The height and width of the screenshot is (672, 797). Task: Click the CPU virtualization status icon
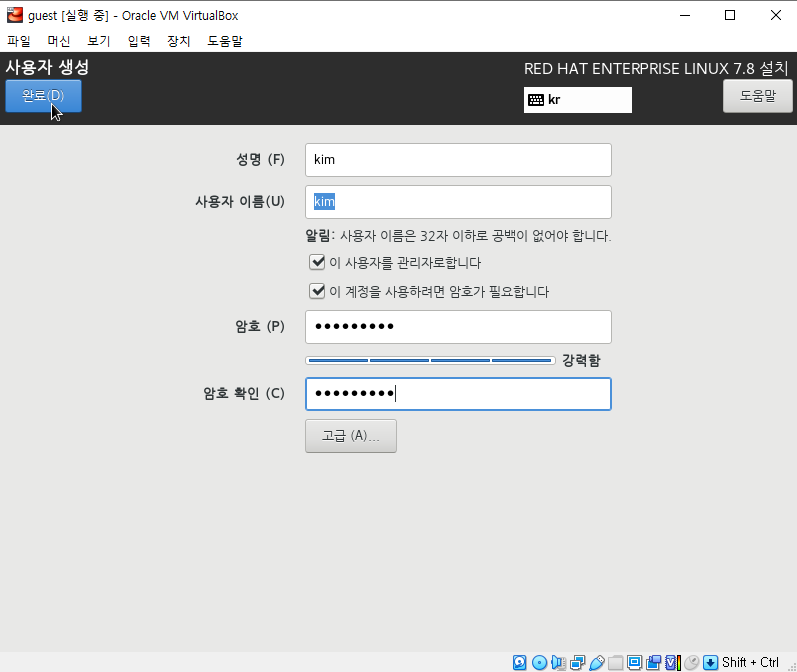[672, 662]
